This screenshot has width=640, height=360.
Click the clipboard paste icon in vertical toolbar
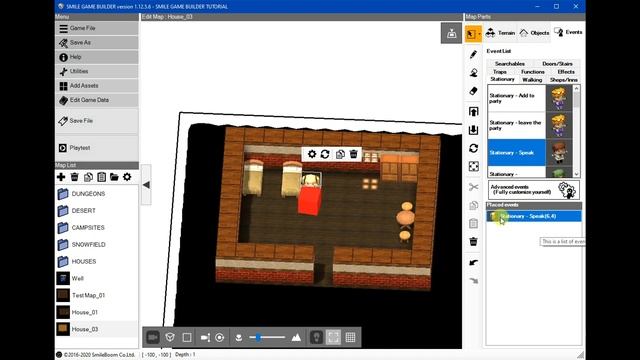point(473,224)
